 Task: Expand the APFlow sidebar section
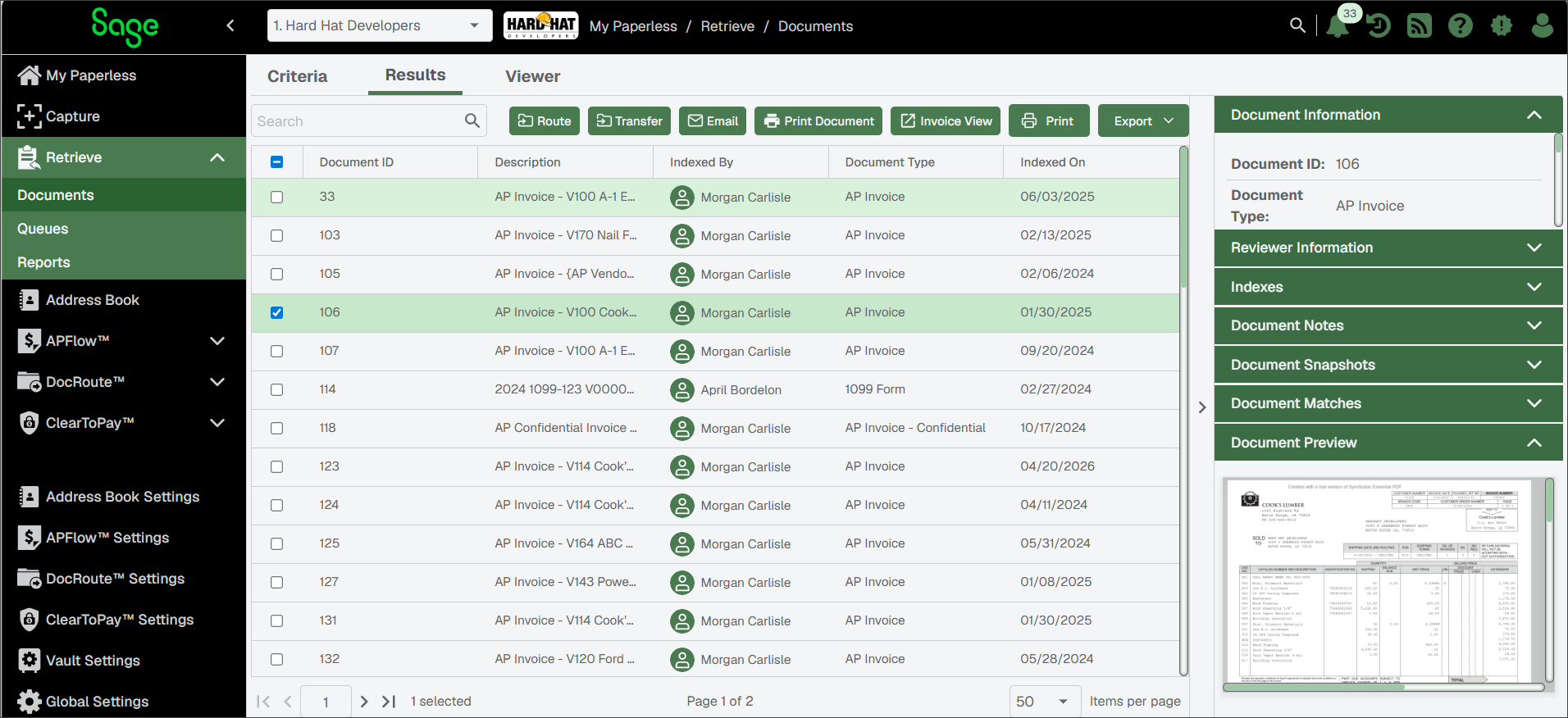[217, 341]
